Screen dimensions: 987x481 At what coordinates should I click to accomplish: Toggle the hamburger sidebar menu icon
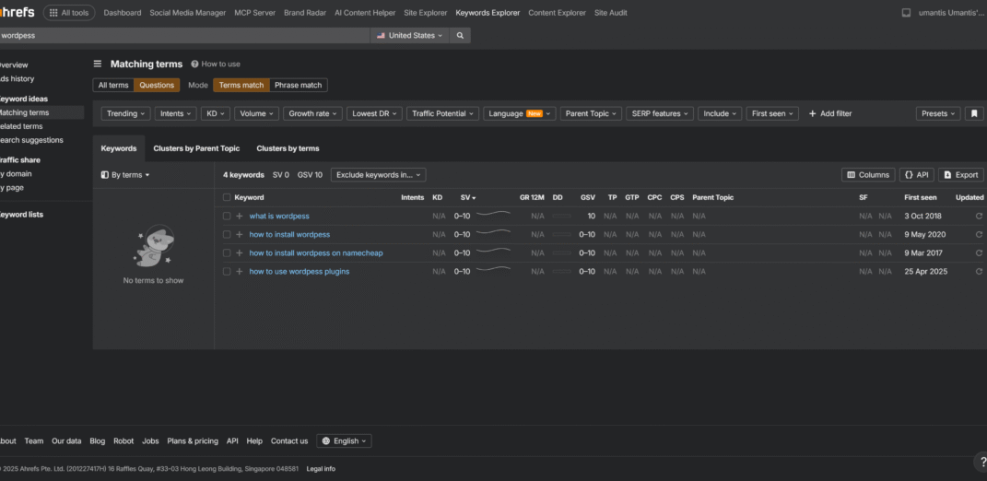point(98,64)
